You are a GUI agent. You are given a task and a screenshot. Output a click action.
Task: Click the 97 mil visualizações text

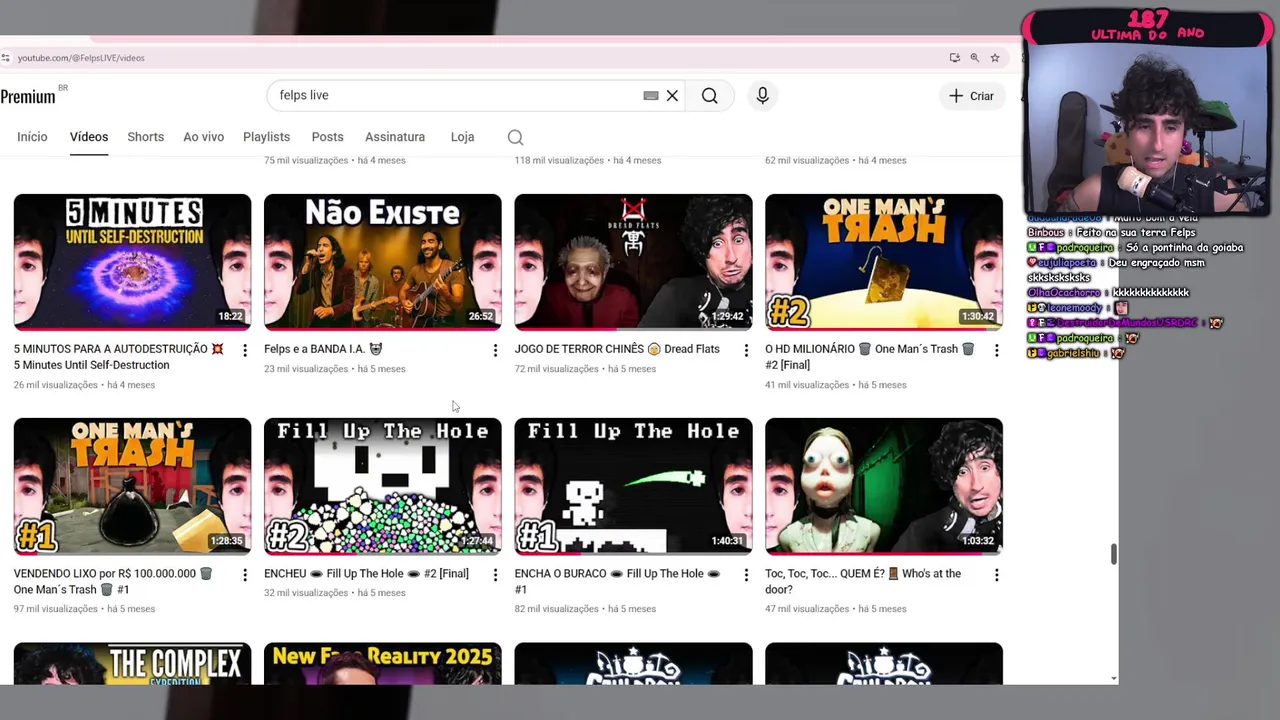click(56, 609)
